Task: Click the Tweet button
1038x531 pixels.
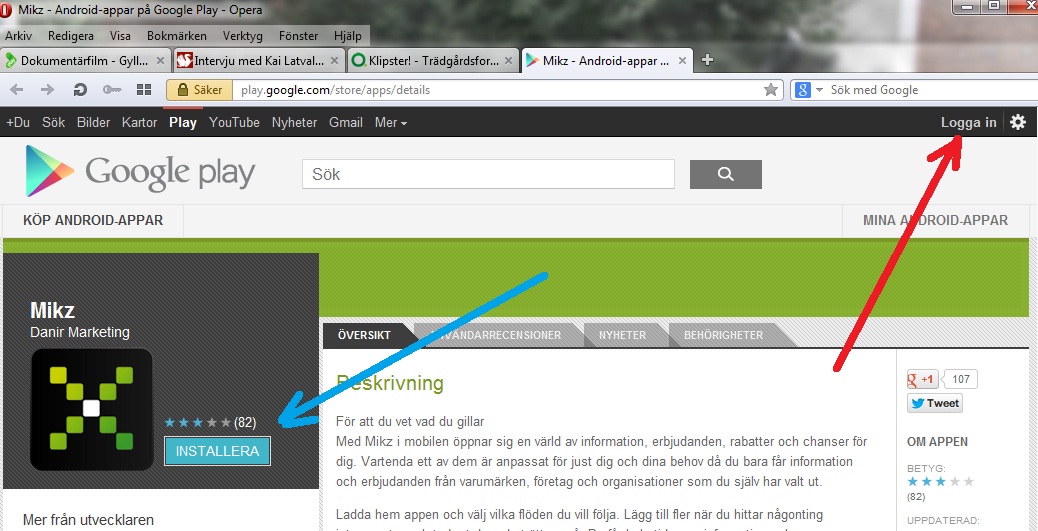Action: [935, 404]
